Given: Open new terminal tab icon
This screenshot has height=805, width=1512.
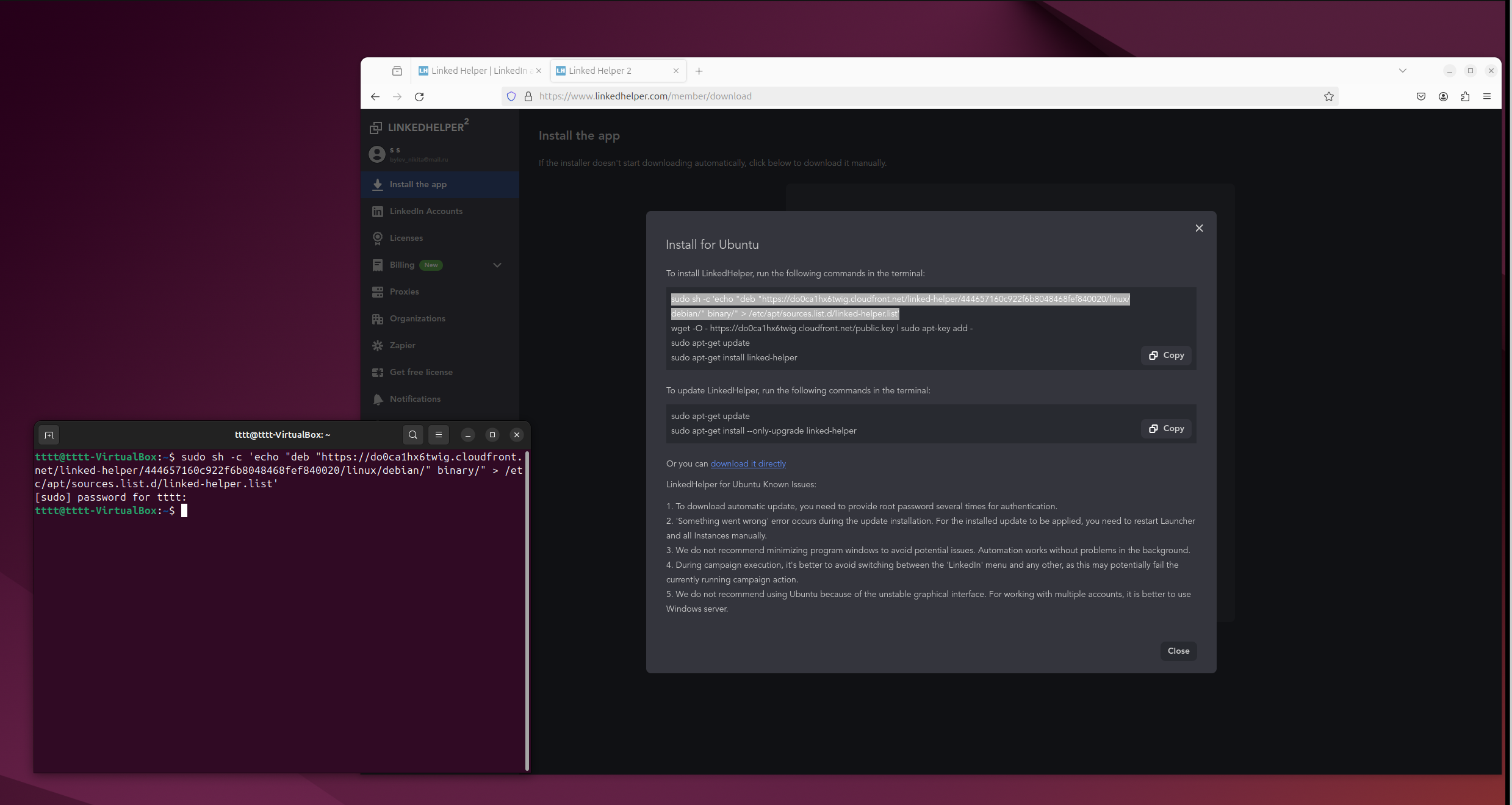Looking at the screenshot, I should (49, 435).
